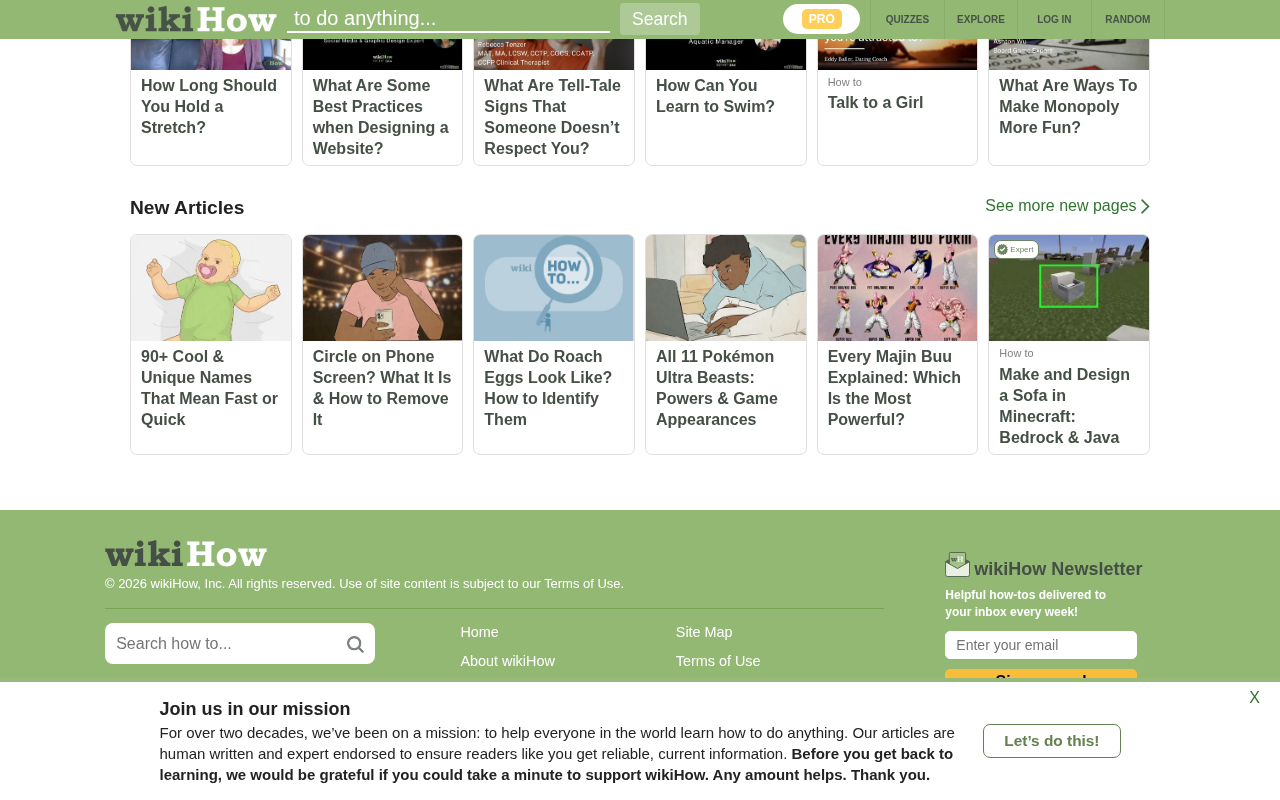
Task: Open the Every Majin Buu Explained article image
Action: [897, 288]
